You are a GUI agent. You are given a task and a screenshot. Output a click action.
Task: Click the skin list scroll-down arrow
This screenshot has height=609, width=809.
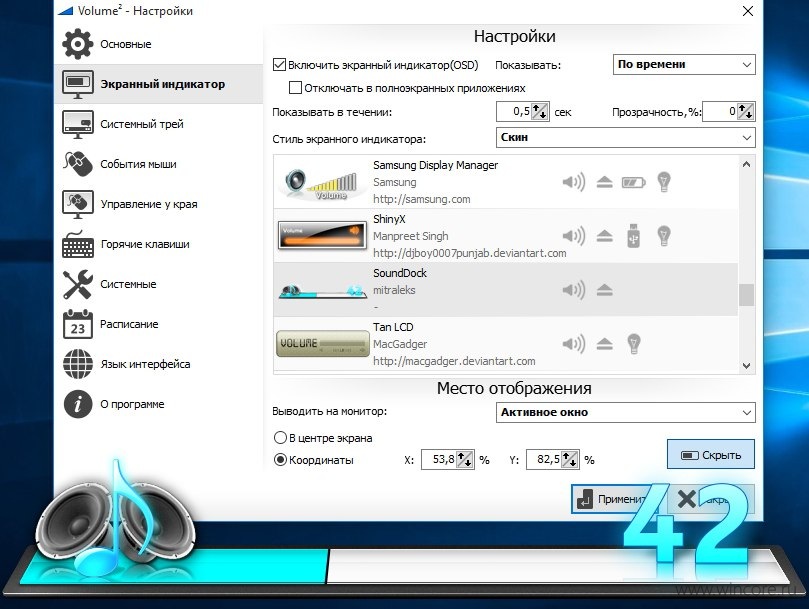746,365
